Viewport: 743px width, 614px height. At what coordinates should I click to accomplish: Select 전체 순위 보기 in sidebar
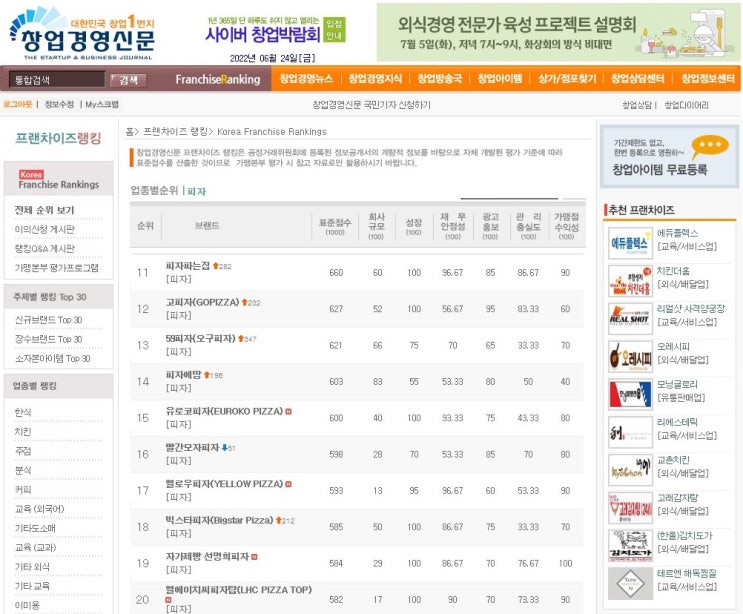point(44,210)
